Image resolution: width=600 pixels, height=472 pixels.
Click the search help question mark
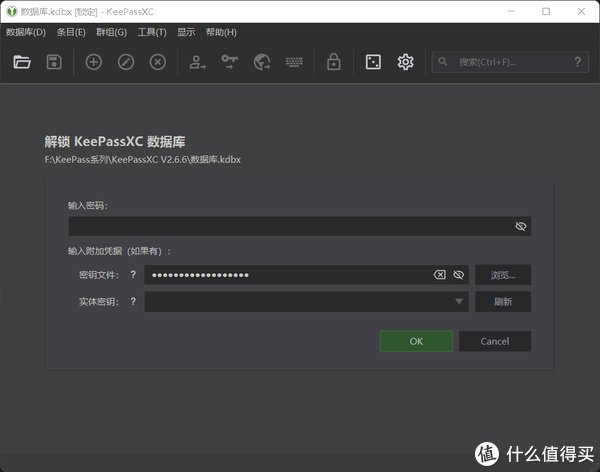[x=578, y=62]
